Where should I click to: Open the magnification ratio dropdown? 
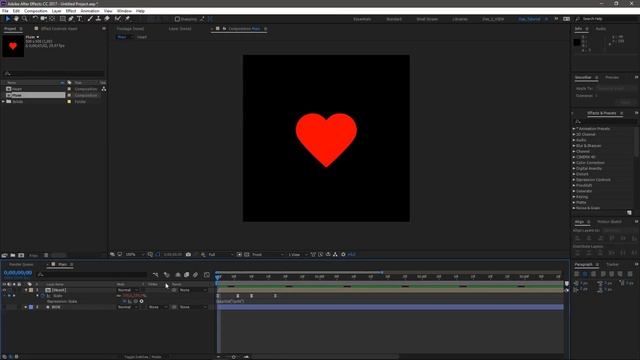coord(135,254)
